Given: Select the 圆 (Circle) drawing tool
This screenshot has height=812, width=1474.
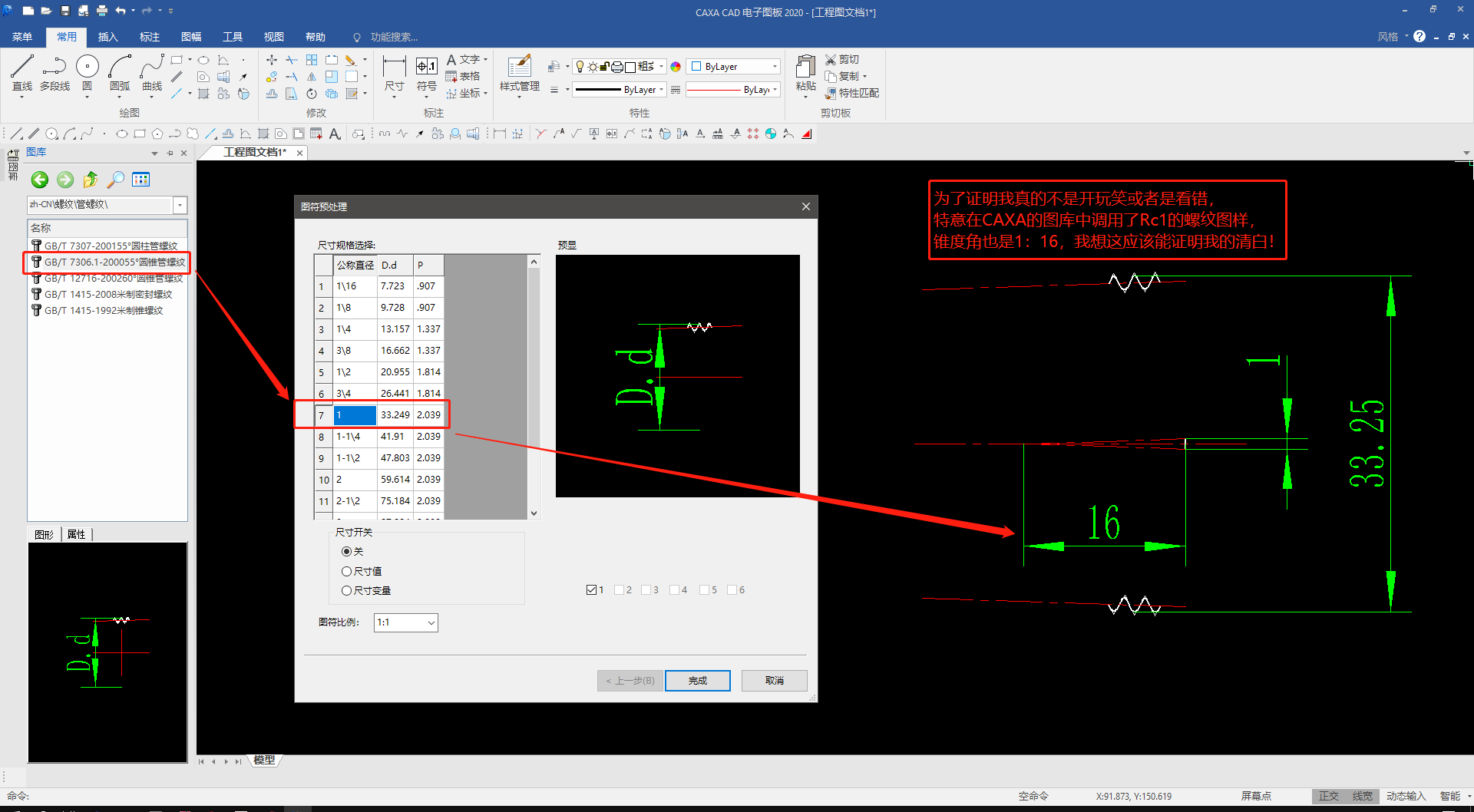Looking at the screenshot, I should pyautogui.click(x=87, y=74).
